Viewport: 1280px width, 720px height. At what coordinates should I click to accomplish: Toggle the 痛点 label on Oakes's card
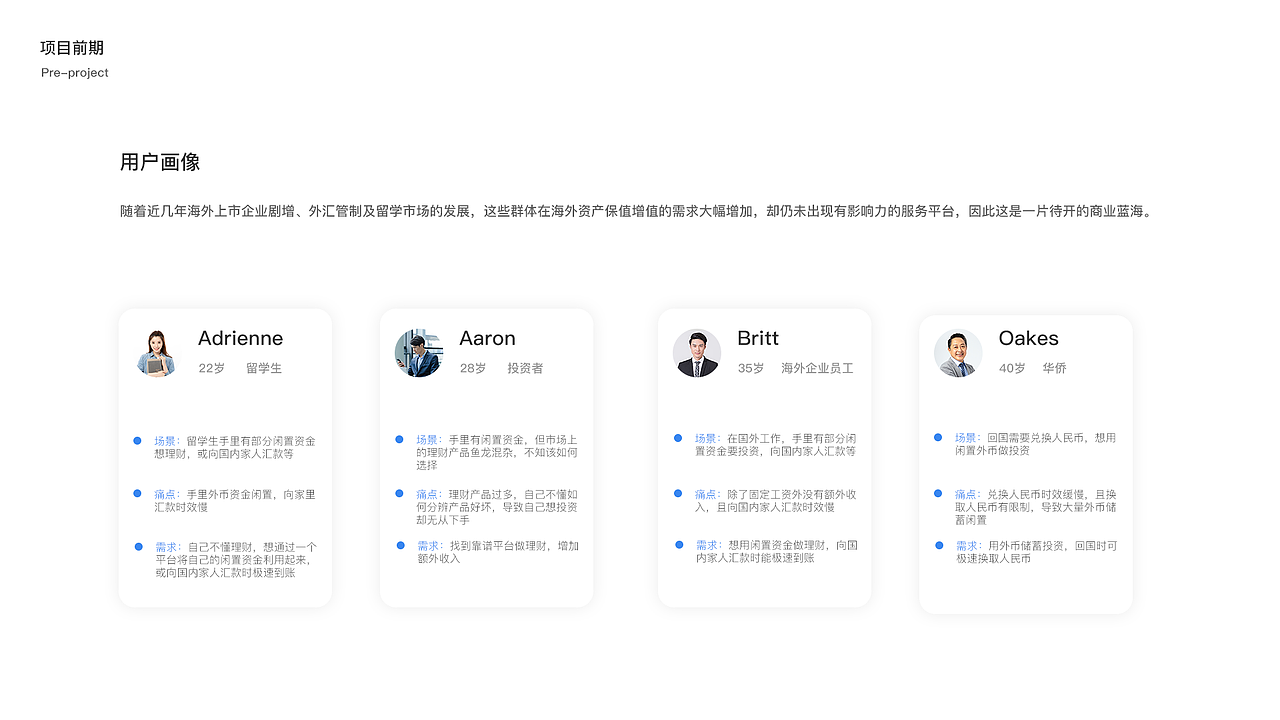966,492
